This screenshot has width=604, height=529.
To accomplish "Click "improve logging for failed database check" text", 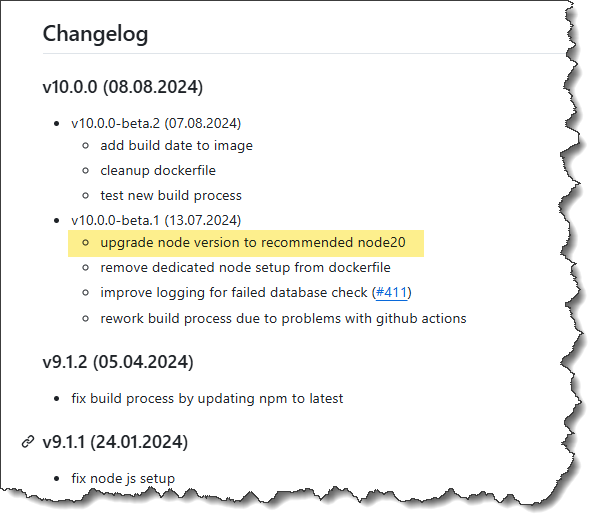I will pyautogui.click(x=234, y=293).
